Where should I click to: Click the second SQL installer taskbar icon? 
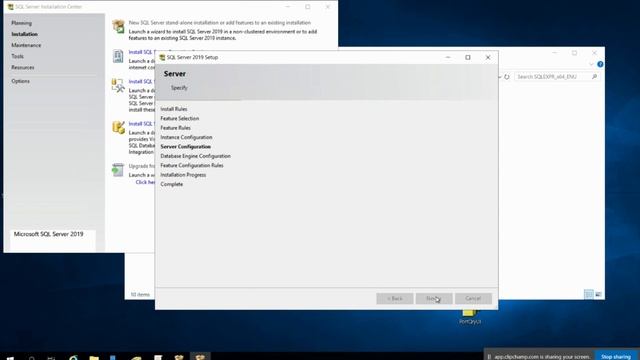click(179, 357)
